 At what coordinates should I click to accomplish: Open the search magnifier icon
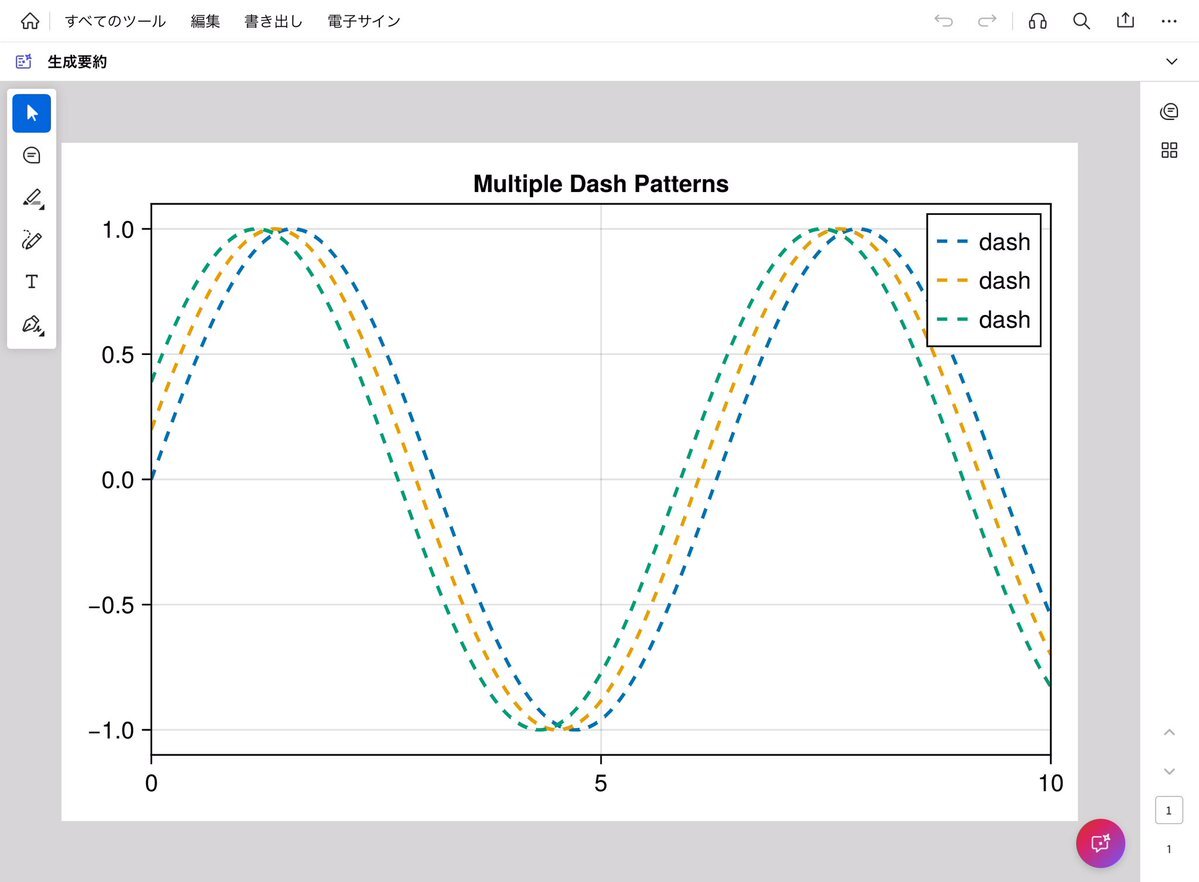tap(1081, 21)
